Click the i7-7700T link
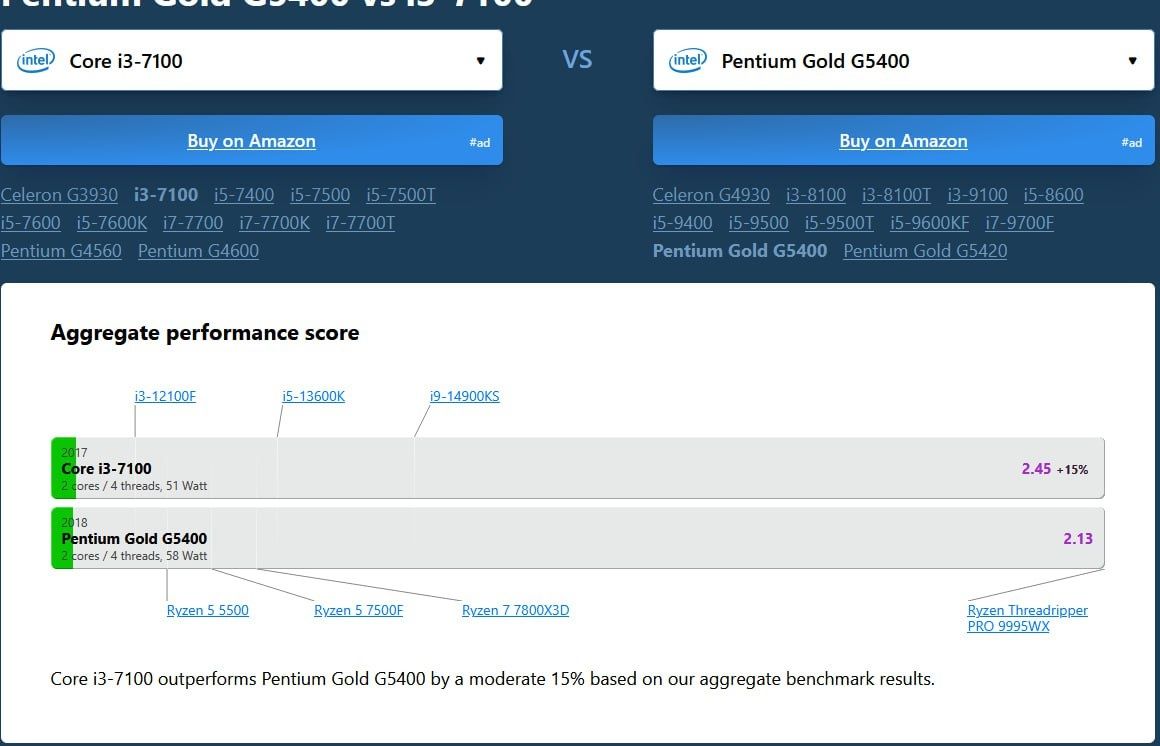Screen dimensions: 1160x746 pyautogui.click(x=360, y=223)
